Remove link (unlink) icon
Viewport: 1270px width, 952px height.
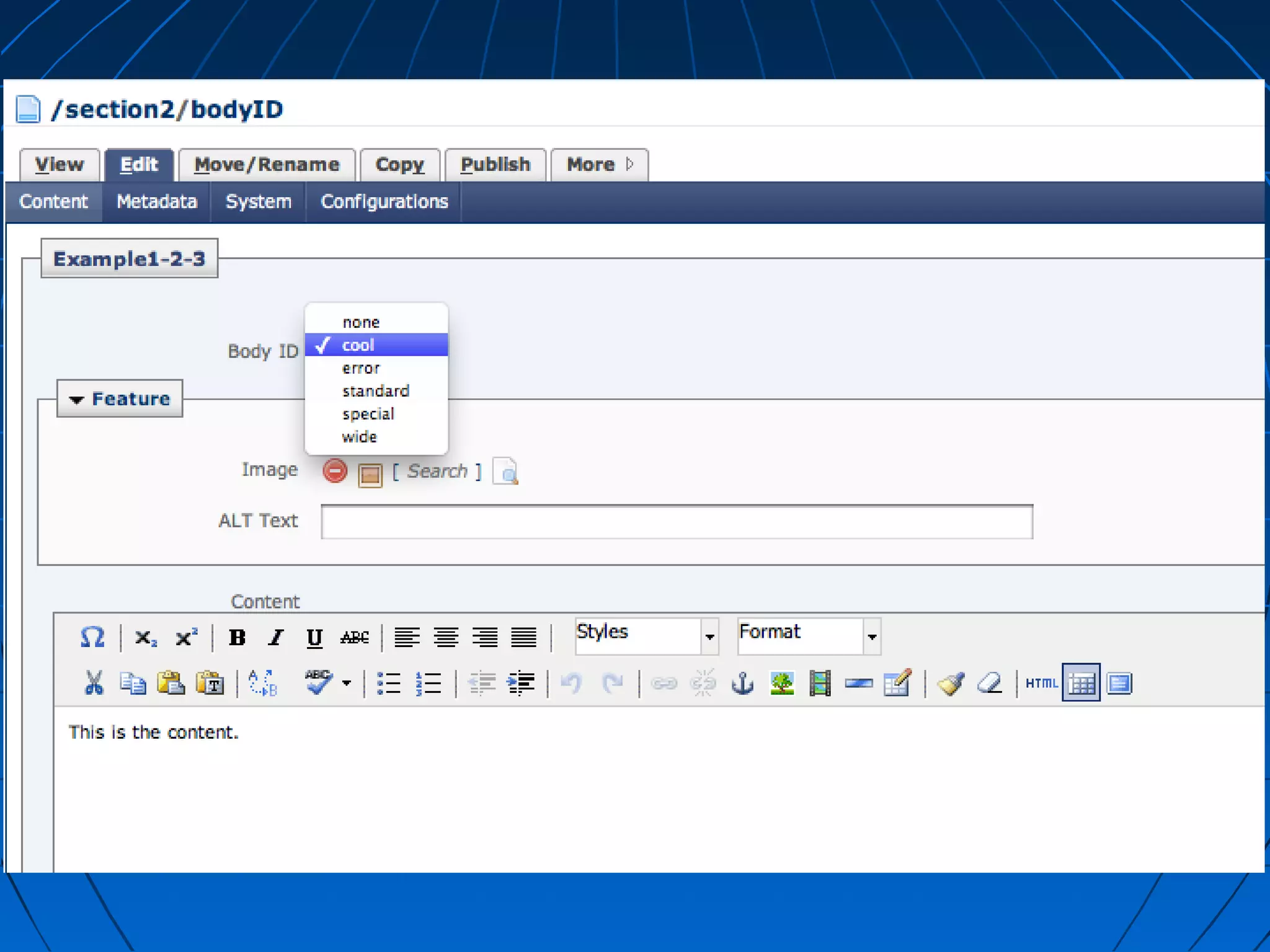[x=703, y=683]
